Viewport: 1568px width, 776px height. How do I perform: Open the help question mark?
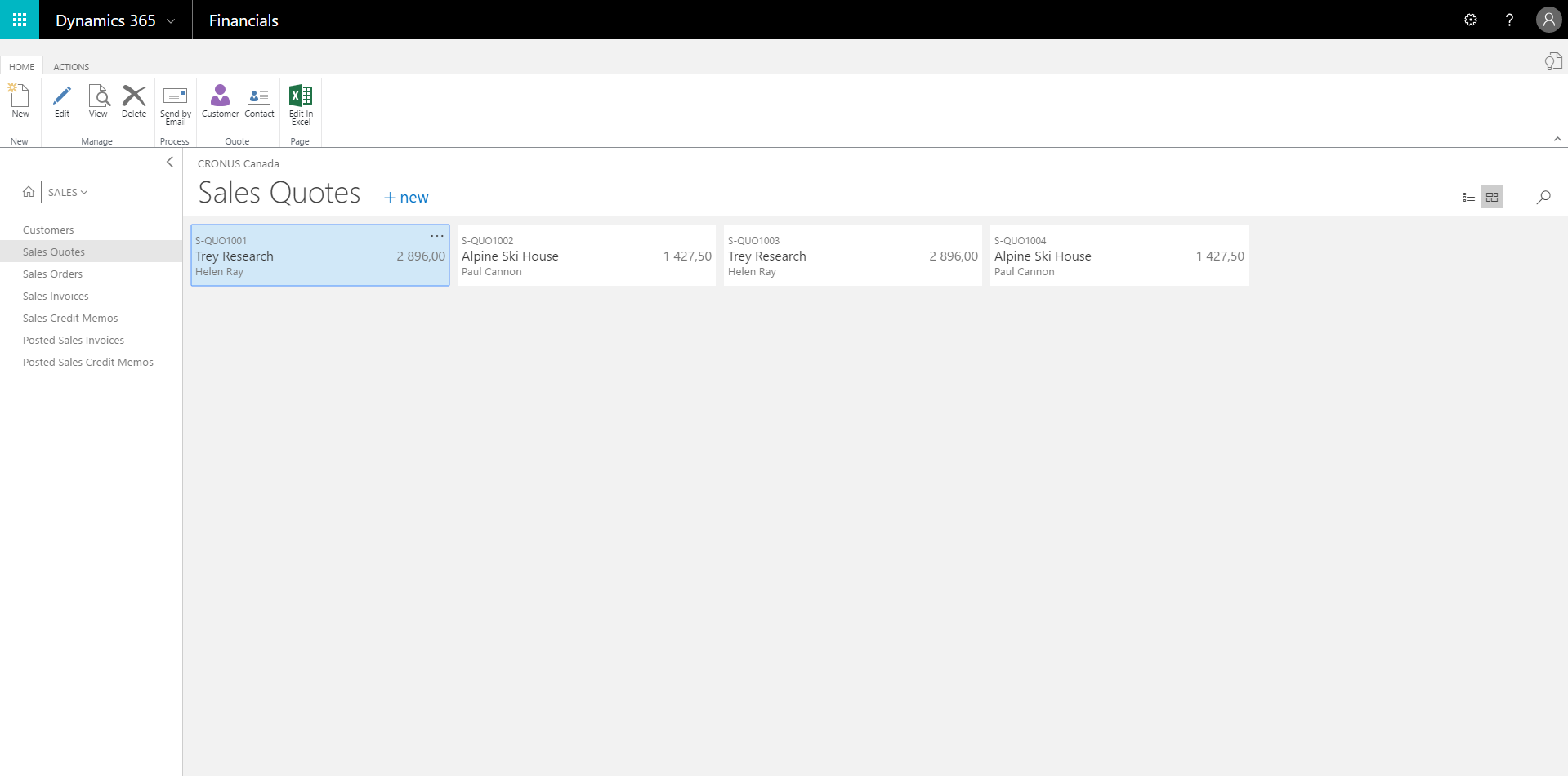tap(1509, 20)
